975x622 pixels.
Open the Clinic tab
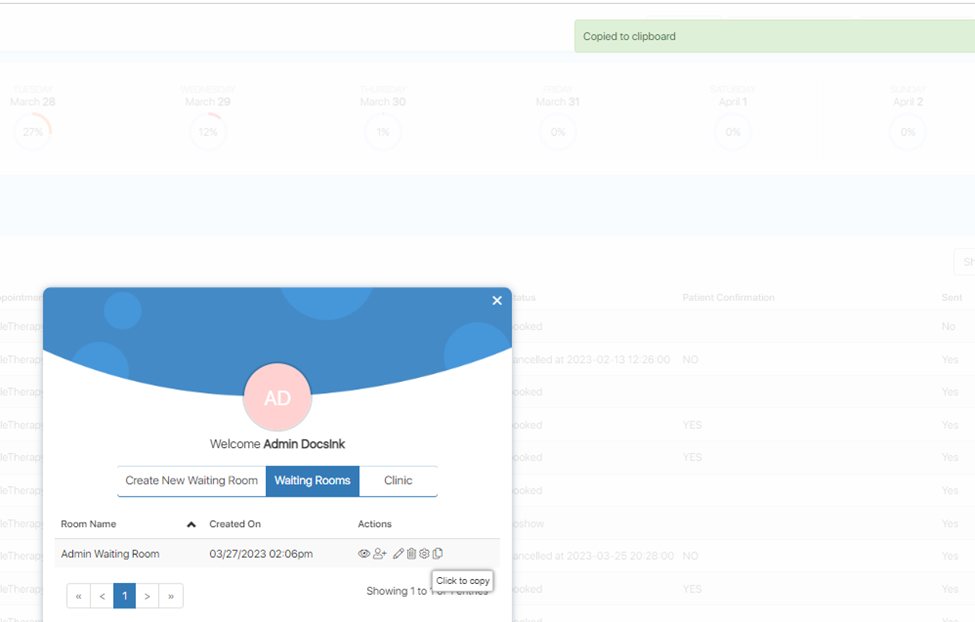[x=398, y=481]
